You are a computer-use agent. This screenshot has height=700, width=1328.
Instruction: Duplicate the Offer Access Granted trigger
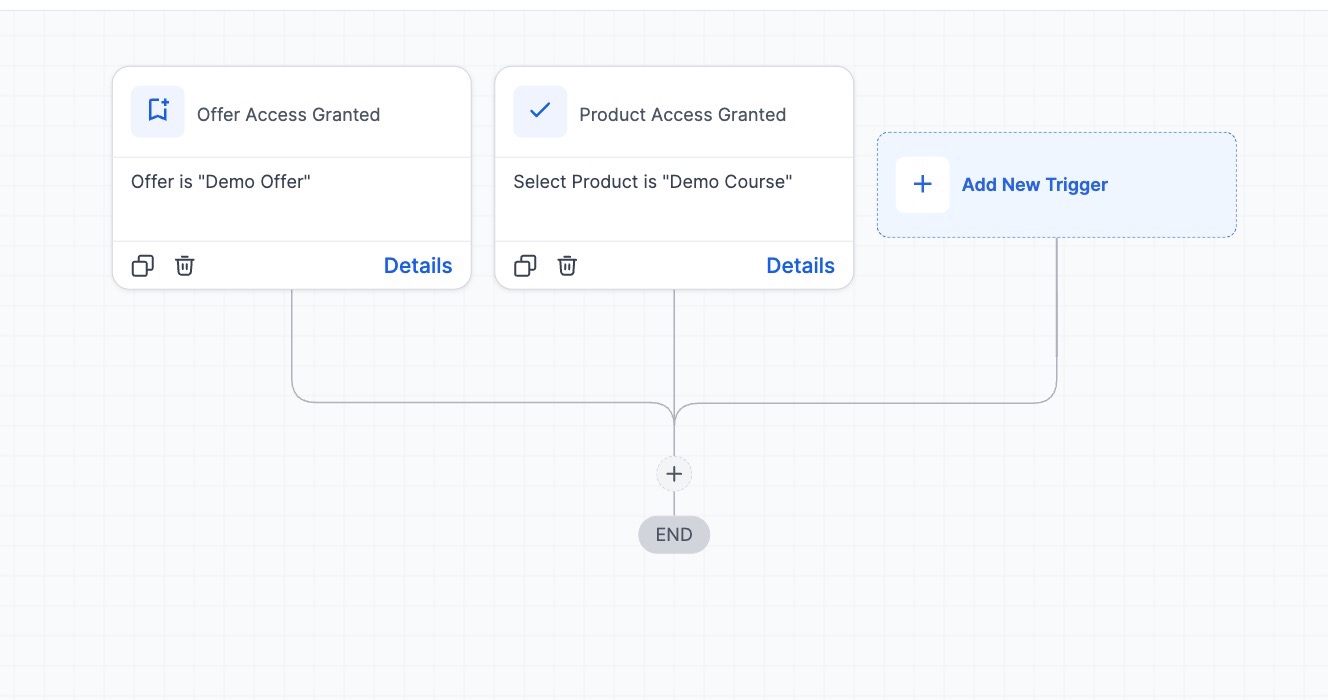tap(143, 266)
